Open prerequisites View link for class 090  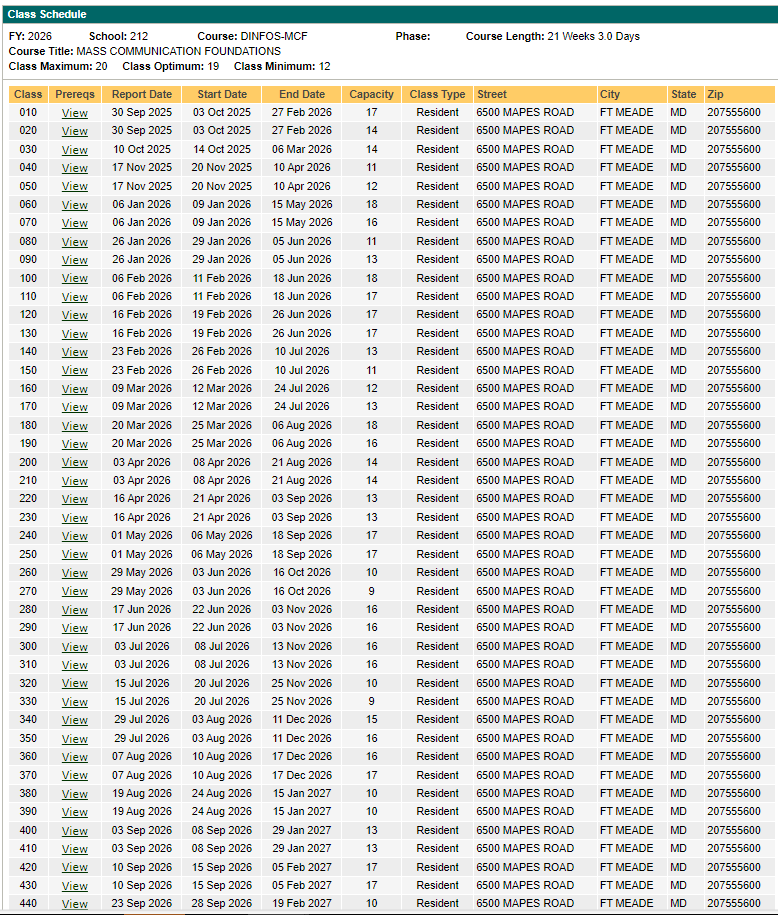point(75,260)
